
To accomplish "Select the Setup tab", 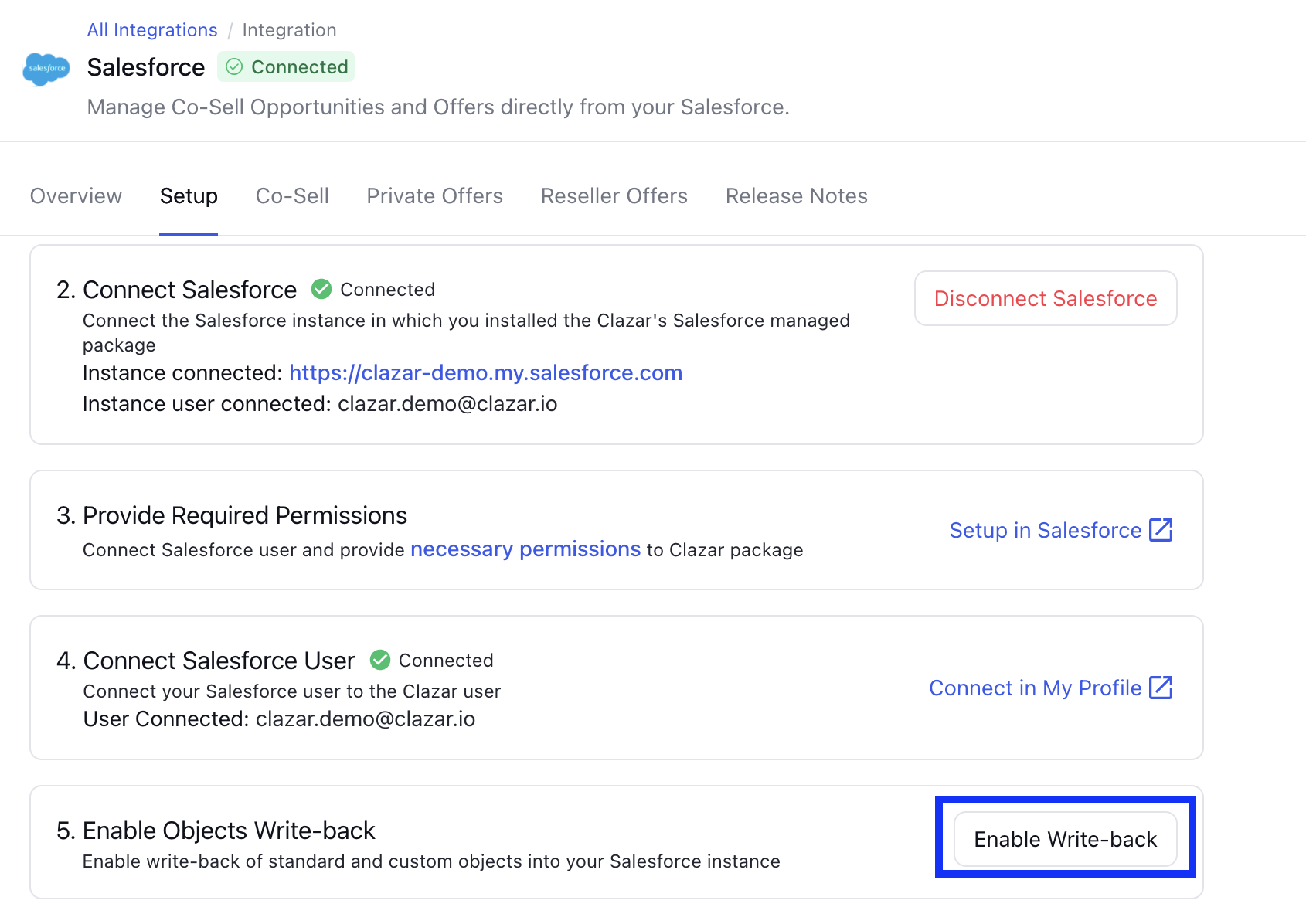I will [x=189, y=196].
